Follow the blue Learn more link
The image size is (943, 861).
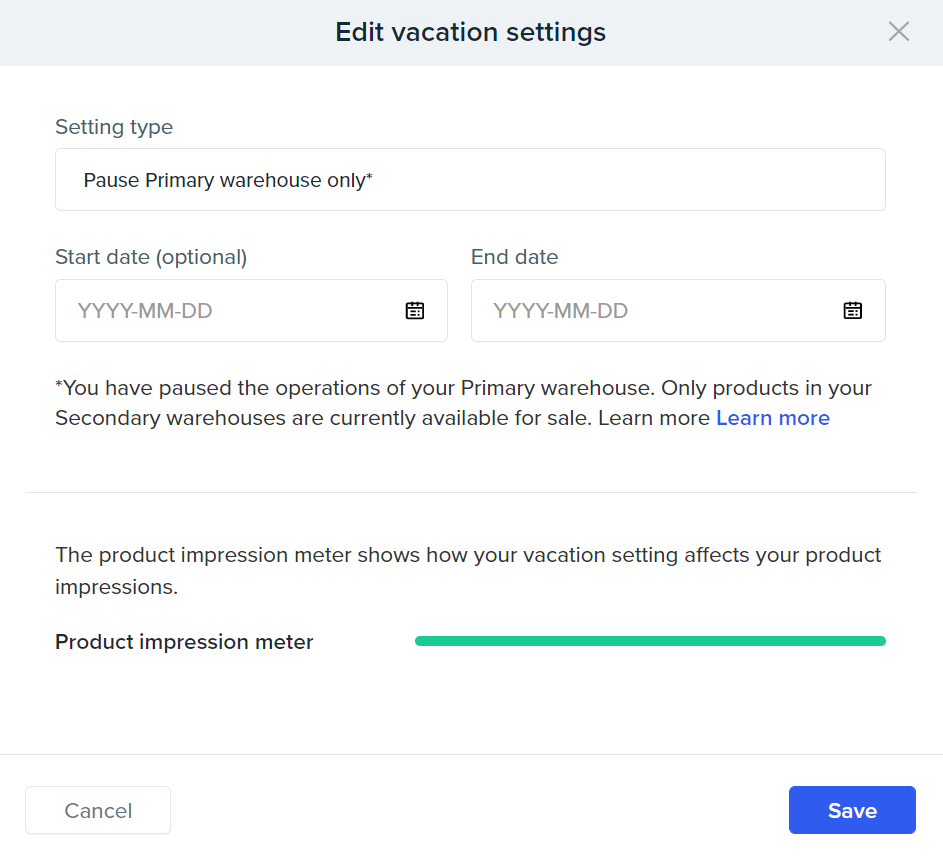773,418
